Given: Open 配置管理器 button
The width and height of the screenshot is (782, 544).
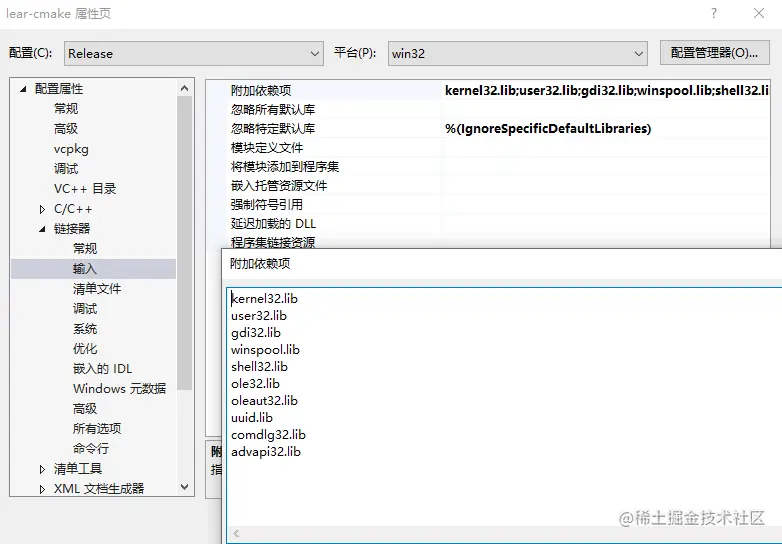Looking at the screenshot, I should [x=714, y=53].
